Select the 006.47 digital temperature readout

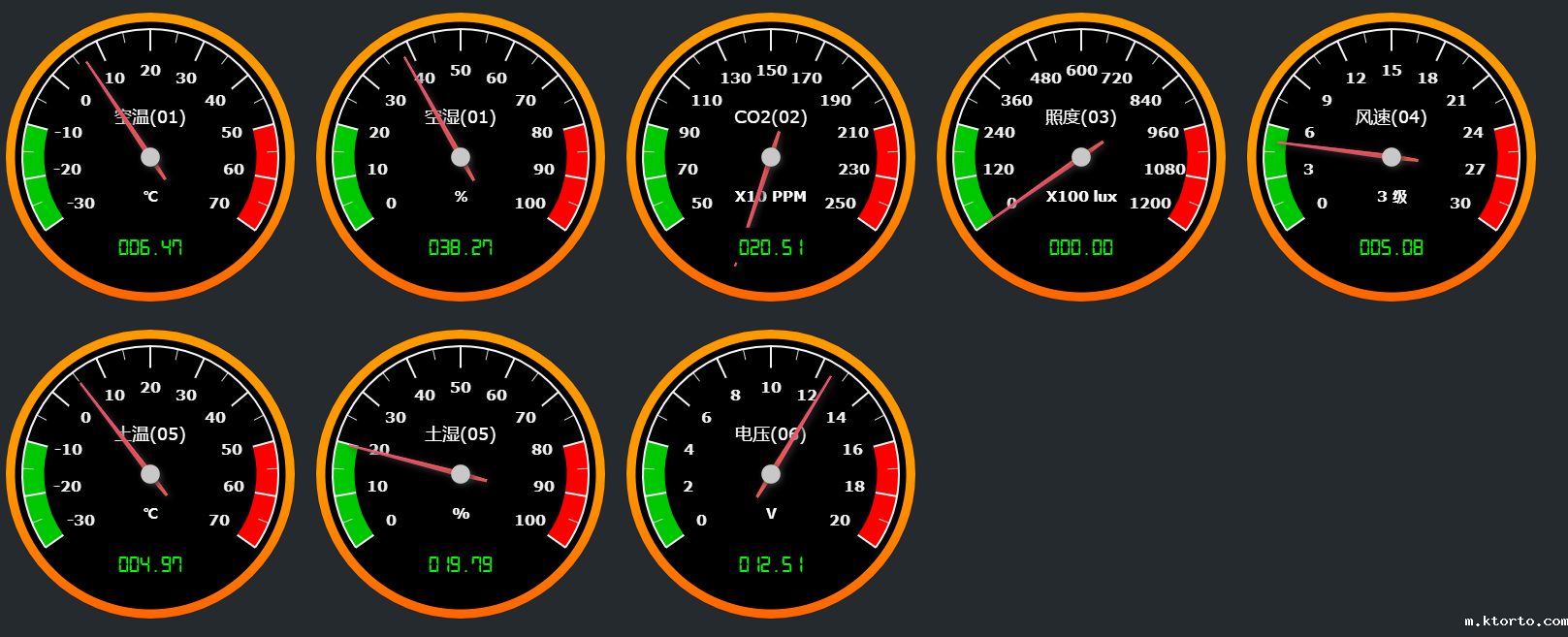(x=150, y=248)
